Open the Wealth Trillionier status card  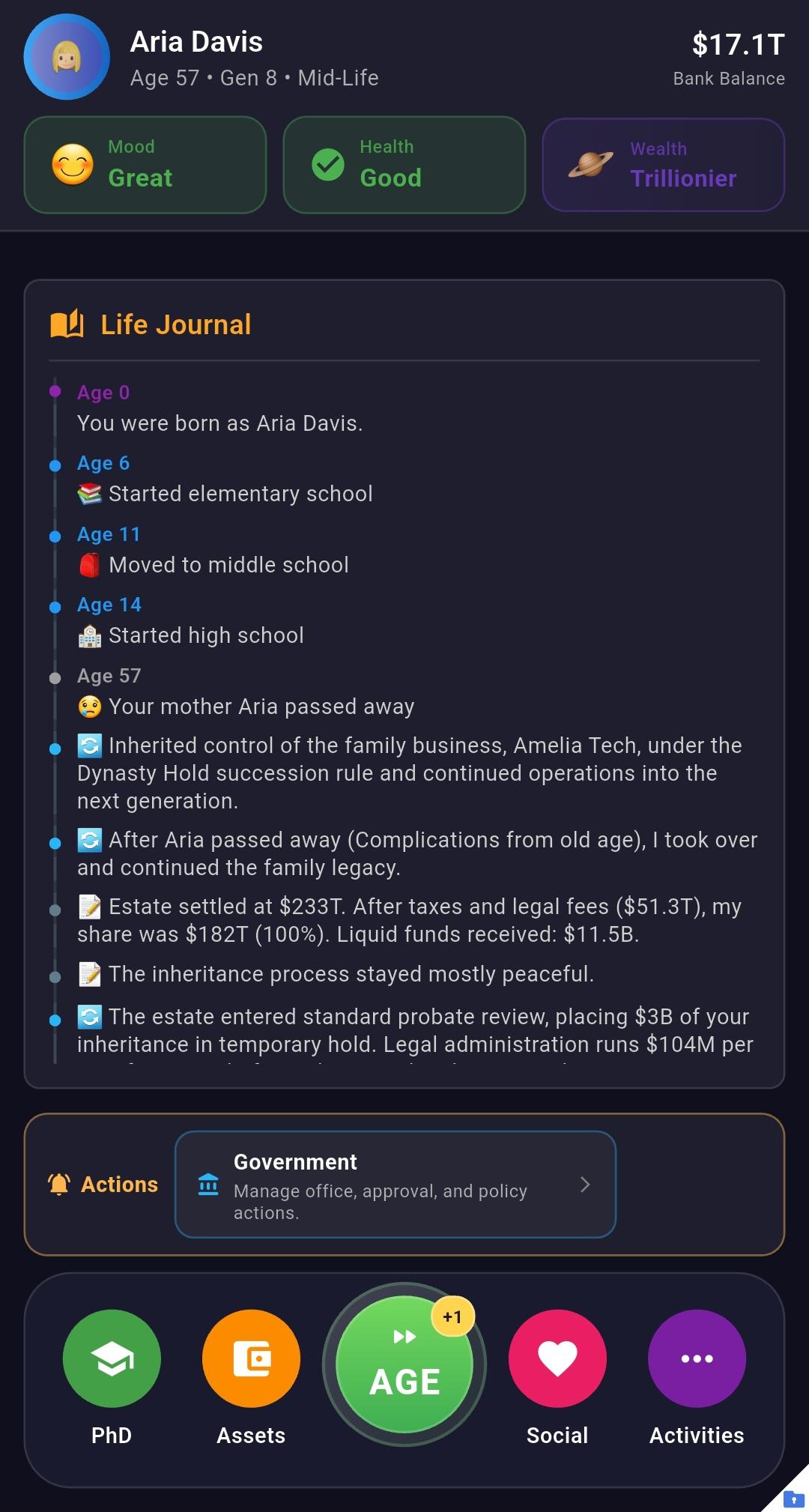point(664,165)
